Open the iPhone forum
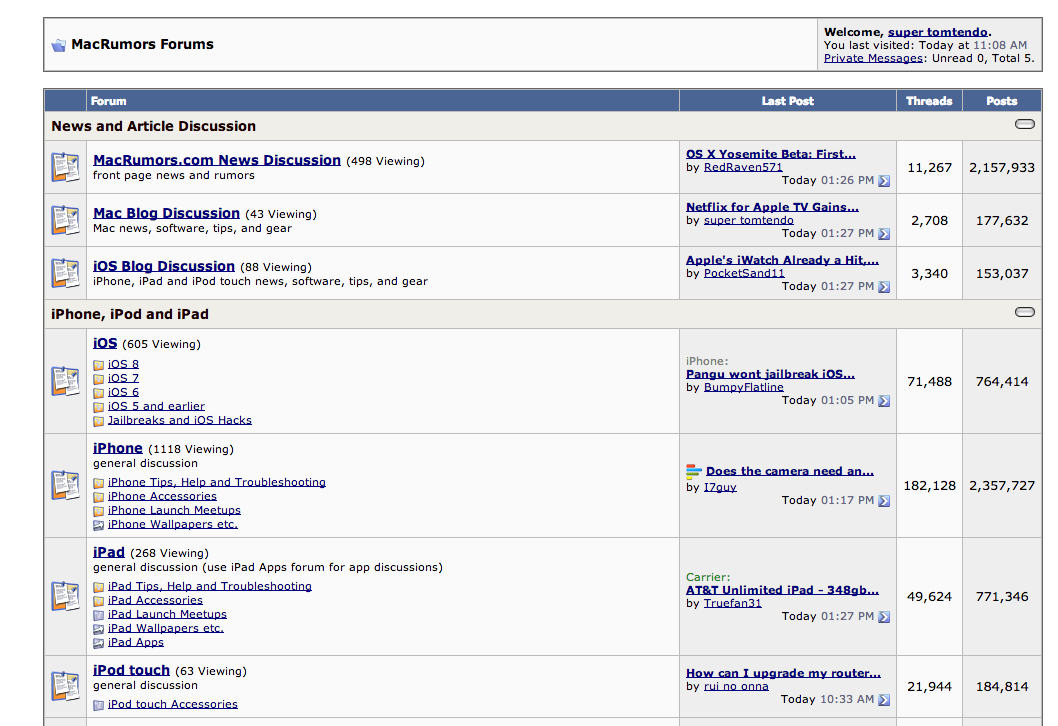Viewport: 1058px width, 726px height. point(117,448)
